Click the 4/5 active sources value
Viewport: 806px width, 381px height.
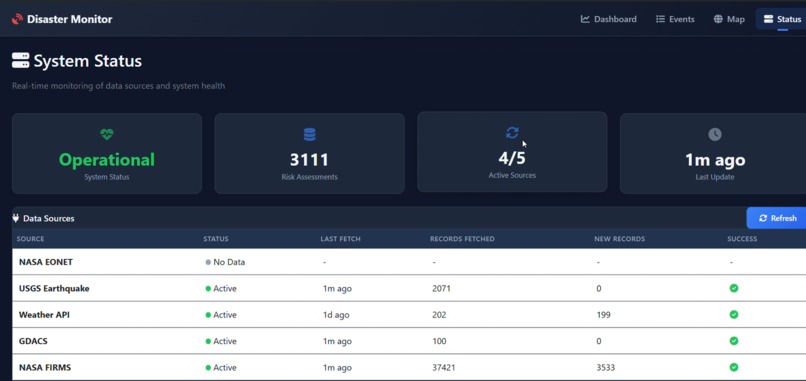512,158
